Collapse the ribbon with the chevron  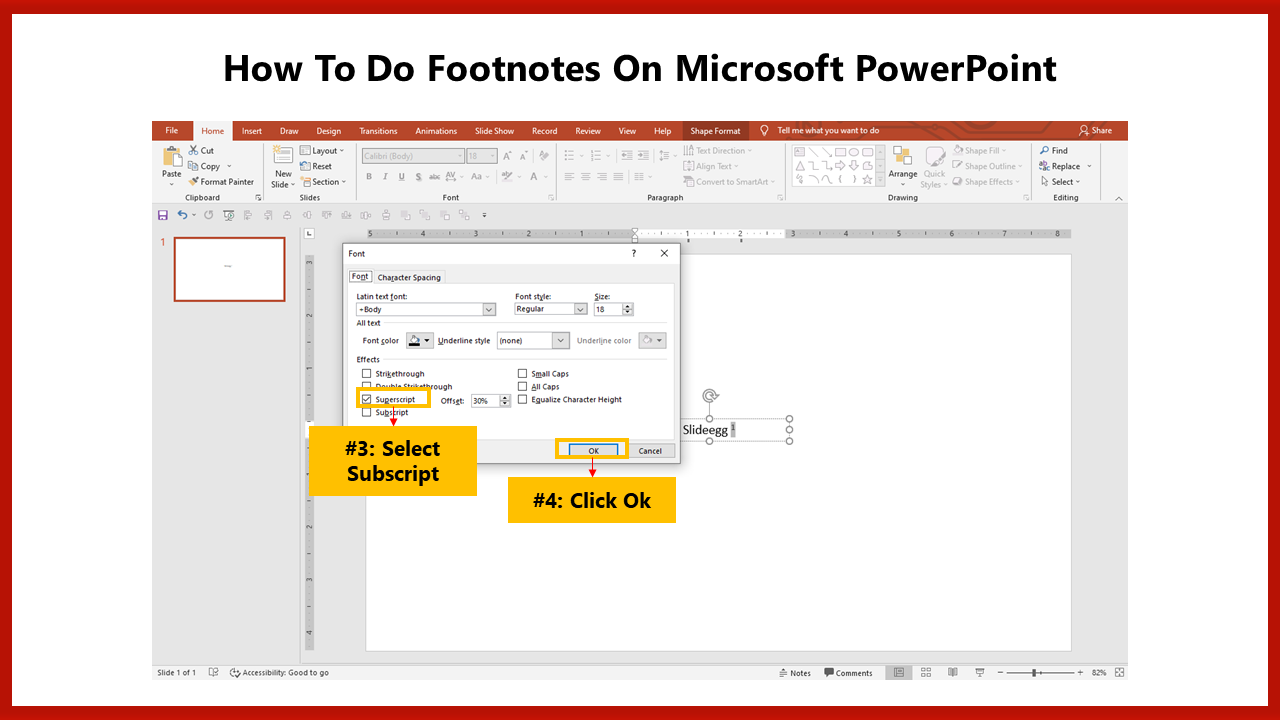point(1119,198)
